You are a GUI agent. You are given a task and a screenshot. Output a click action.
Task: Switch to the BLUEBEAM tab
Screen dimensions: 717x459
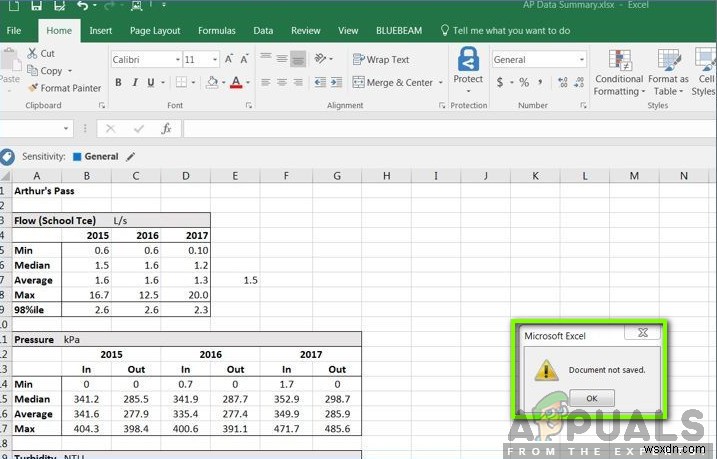pyautogui.click(x=399, y=31)
